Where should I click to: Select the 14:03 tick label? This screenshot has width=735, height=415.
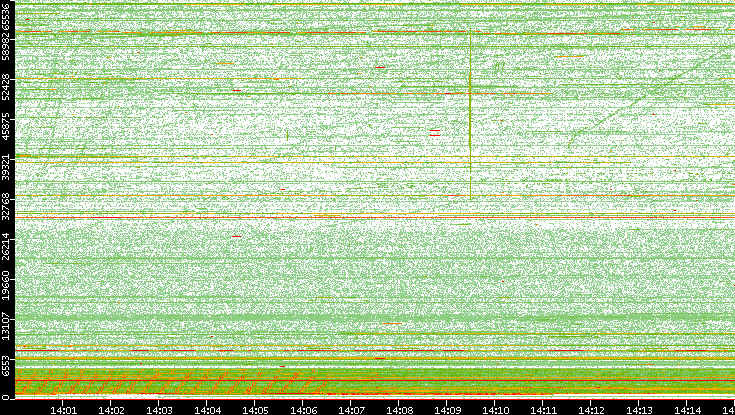pyautogui.click(x=159, y=410)
